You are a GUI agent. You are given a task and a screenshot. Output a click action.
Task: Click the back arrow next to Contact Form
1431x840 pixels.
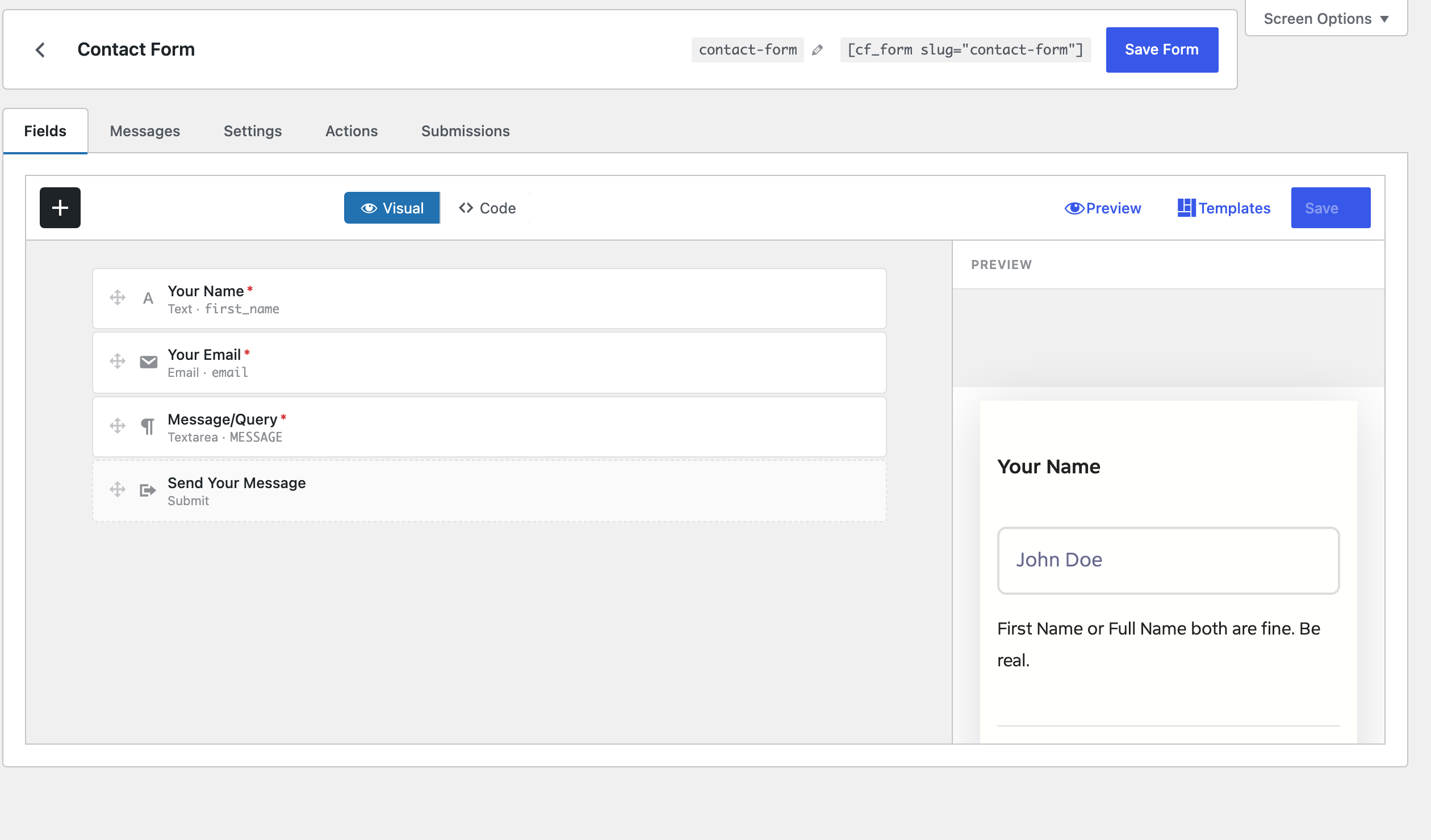click(x=40, y=50)
